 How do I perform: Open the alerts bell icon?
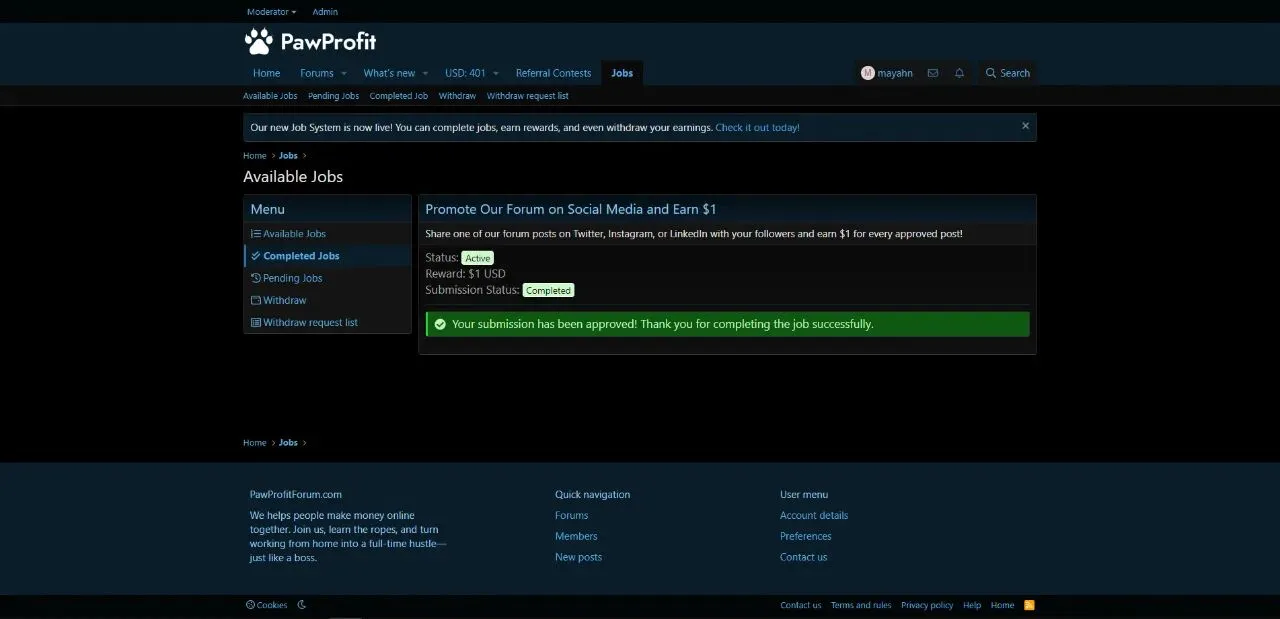click(x=960, y=73)
